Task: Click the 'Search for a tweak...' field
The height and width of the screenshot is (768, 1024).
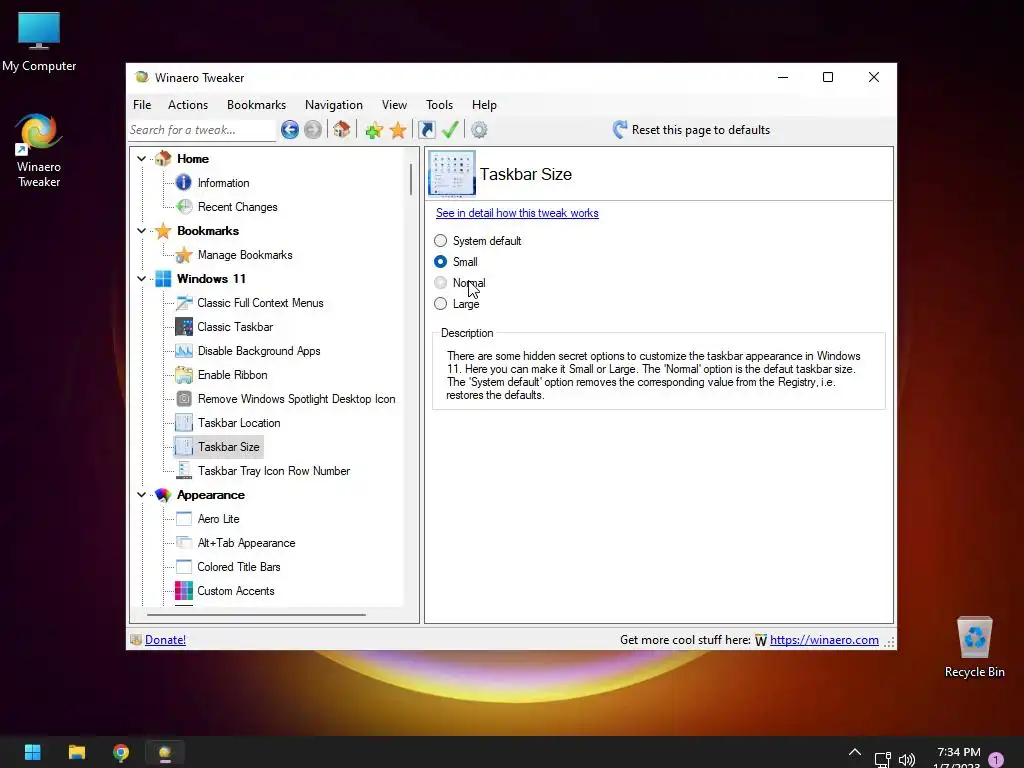Action: [202, 130]
